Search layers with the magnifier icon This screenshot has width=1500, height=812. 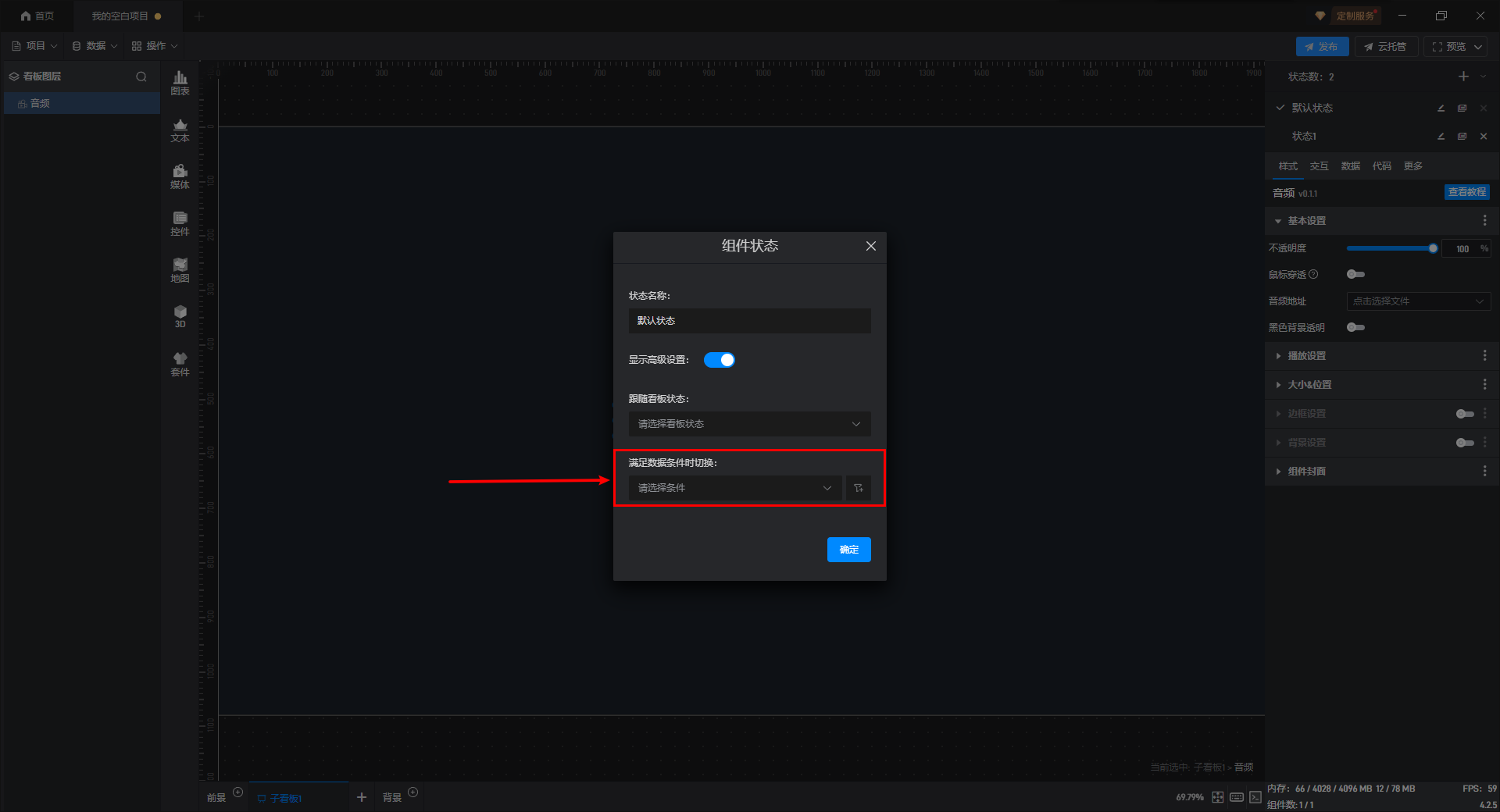[141, 77]
